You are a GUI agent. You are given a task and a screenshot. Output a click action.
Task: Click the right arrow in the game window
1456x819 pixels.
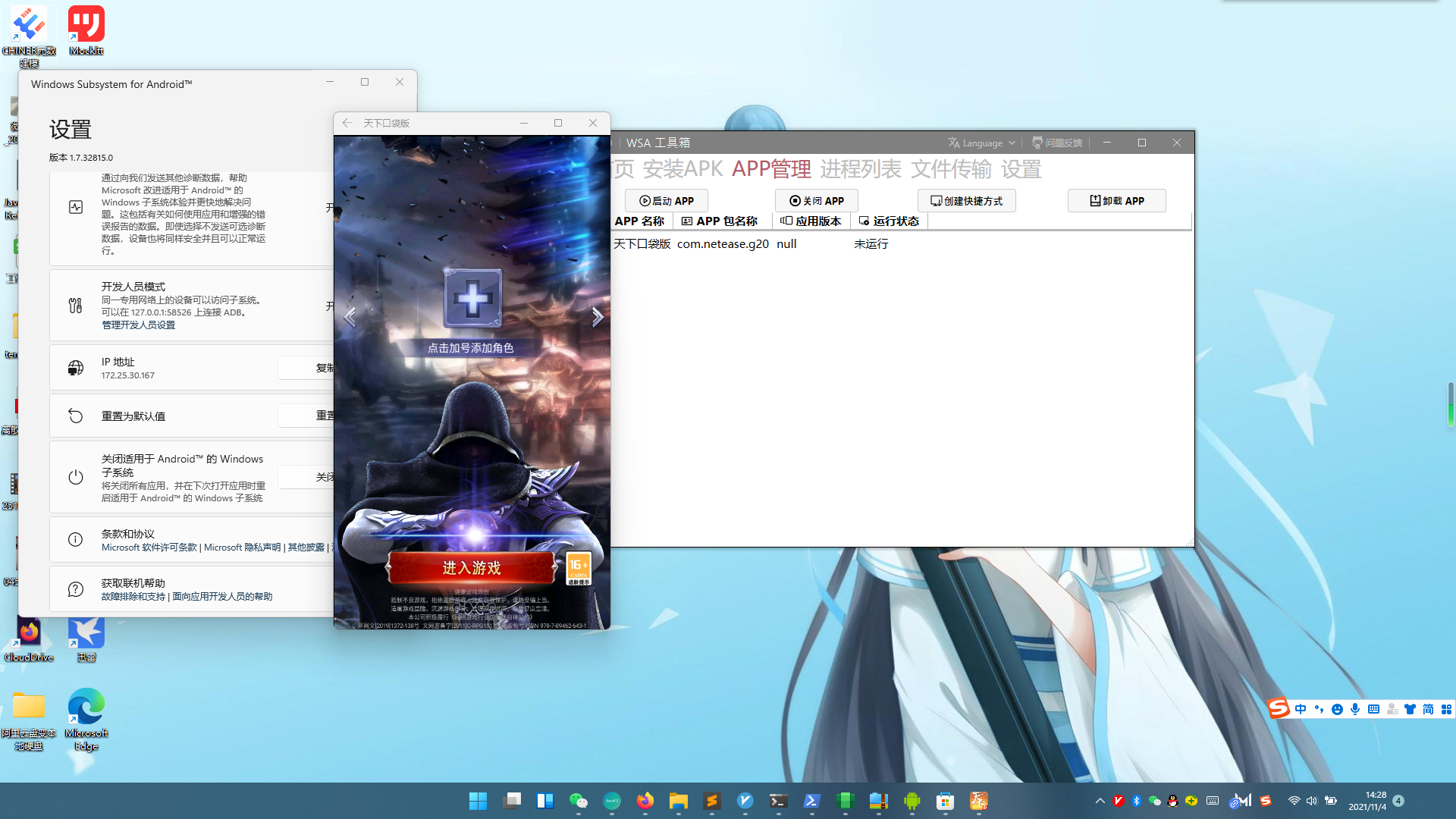(x=597, y=317)
